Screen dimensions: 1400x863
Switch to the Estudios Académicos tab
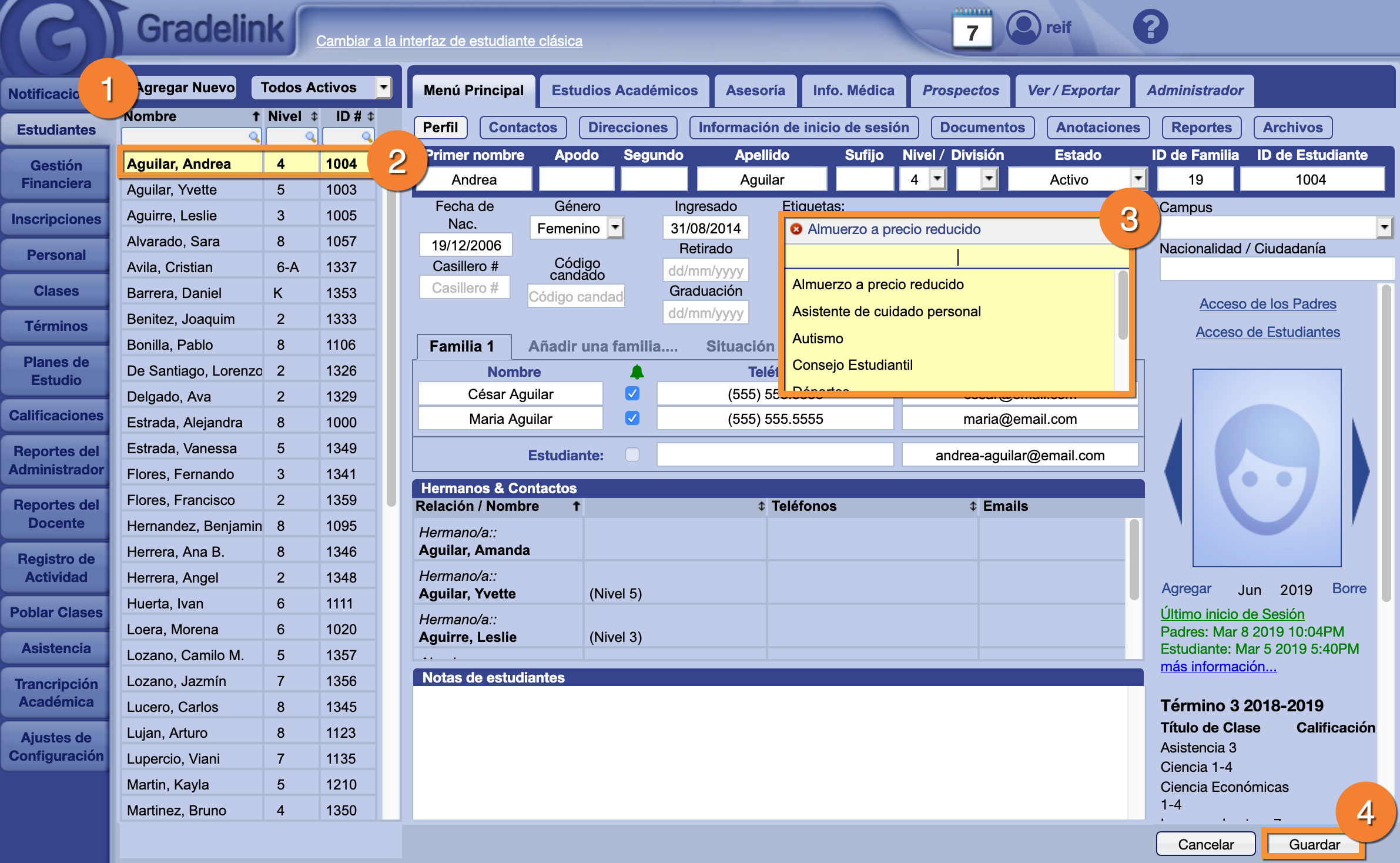click(624, 91)
